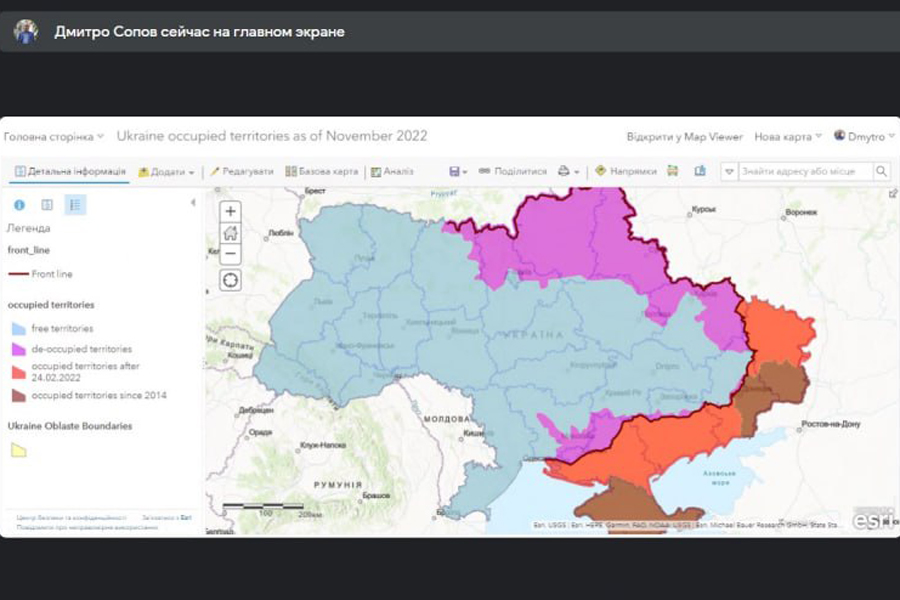Open the Додати dropdown menu

tap(166, 172)
